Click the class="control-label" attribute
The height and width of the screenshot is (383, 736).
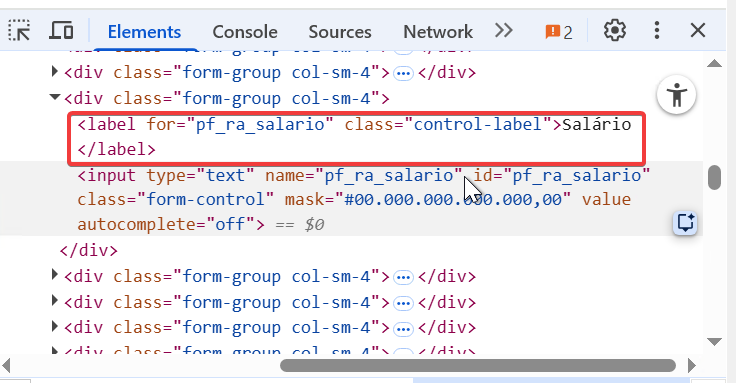point(448,124)
